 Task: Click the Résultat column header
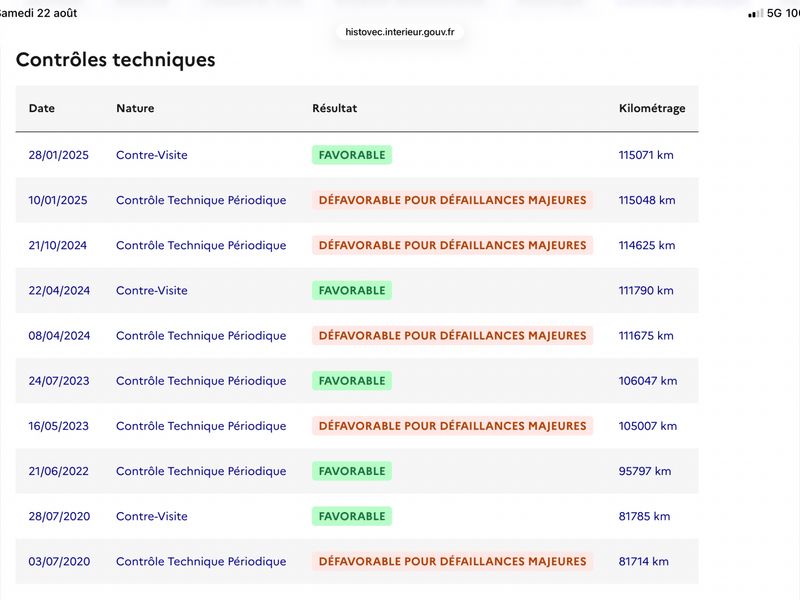click(x=335, y=108)
